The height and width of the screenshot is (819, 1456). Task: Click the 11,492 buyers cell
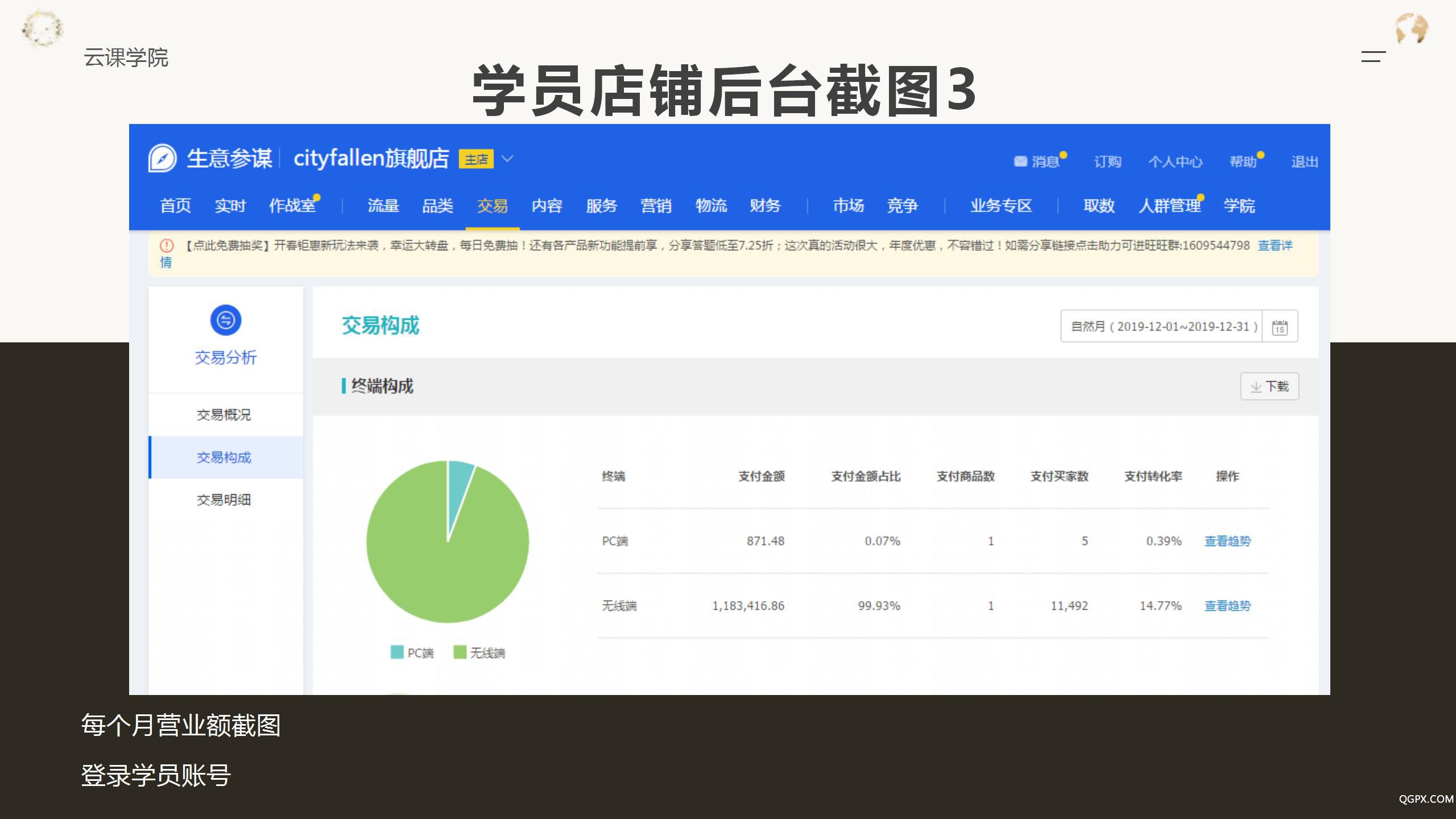click(x=1069, y=606)
